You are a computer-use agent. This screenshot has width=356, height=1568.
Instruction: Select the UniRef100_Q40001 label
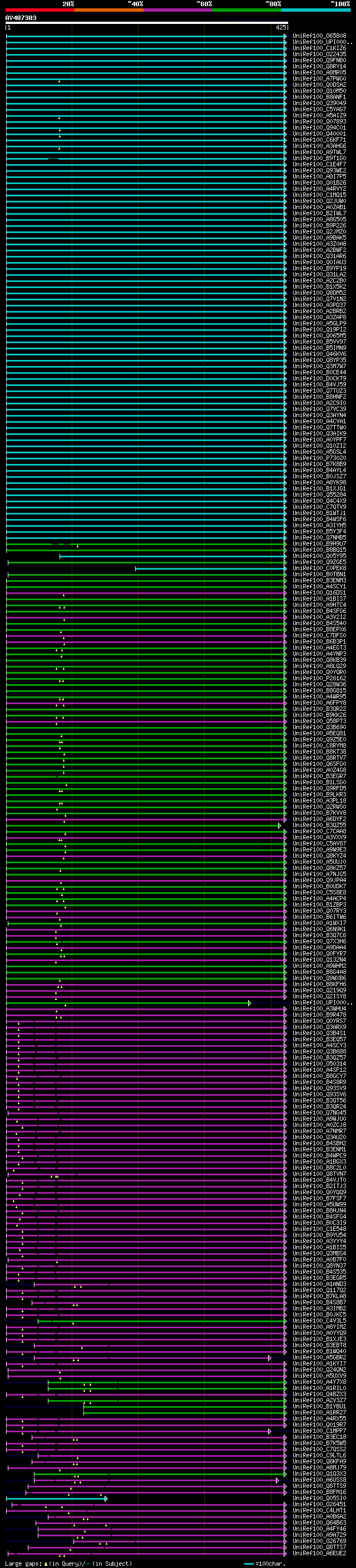(319, 133)
